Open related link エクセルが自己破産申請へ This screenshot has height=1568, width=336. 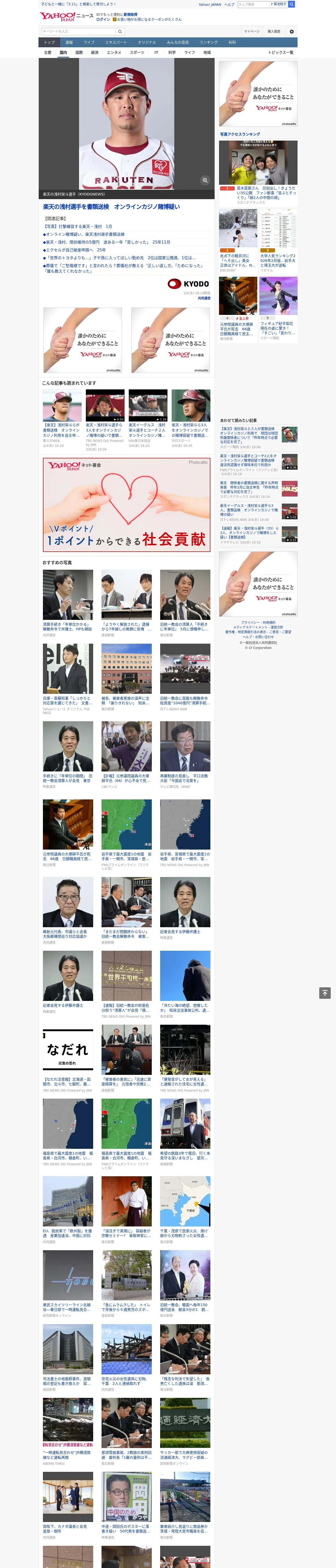point(74,250)
